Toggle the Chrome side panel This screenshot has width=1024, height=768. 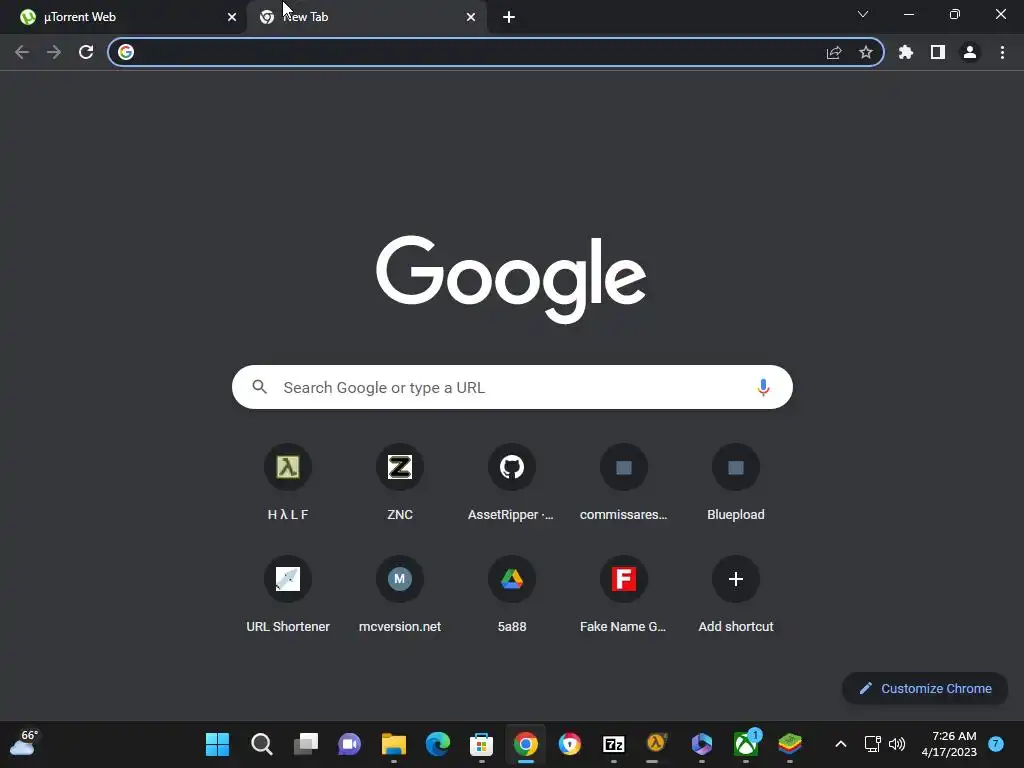pyautogui.click(x=938, y=52)
